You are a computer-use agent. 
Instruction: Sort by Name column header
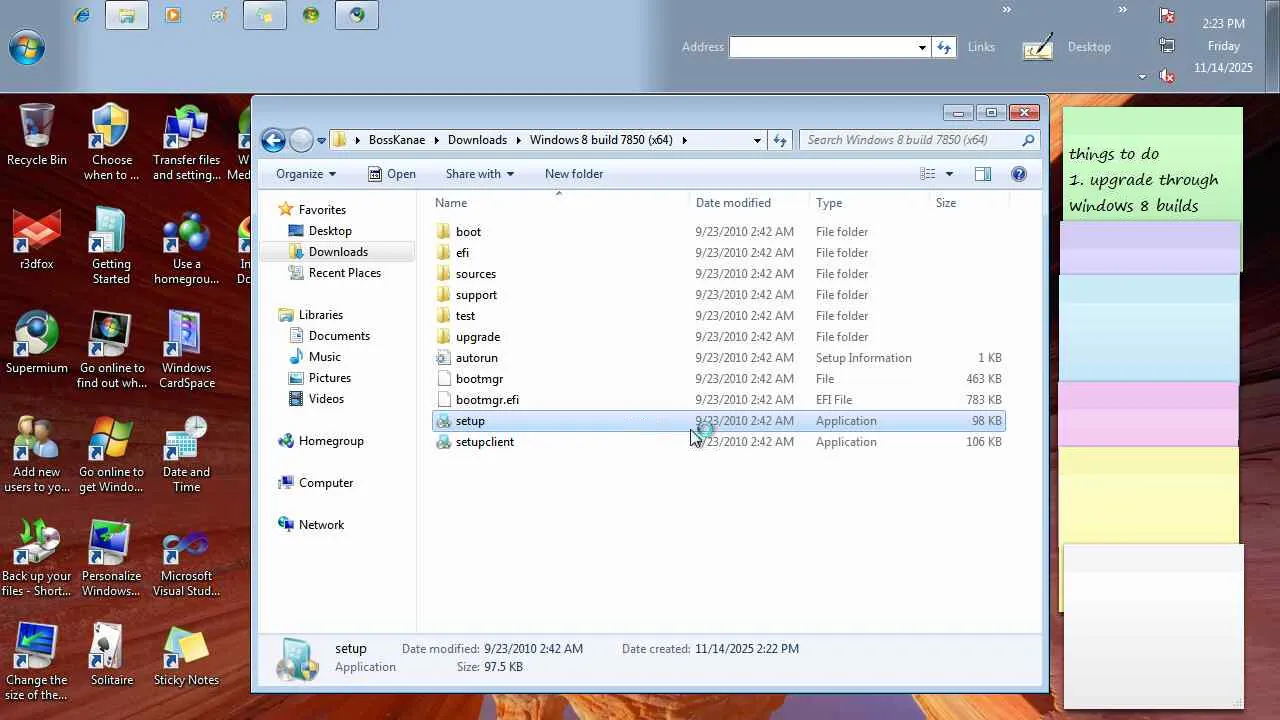(x=560, y=203)
